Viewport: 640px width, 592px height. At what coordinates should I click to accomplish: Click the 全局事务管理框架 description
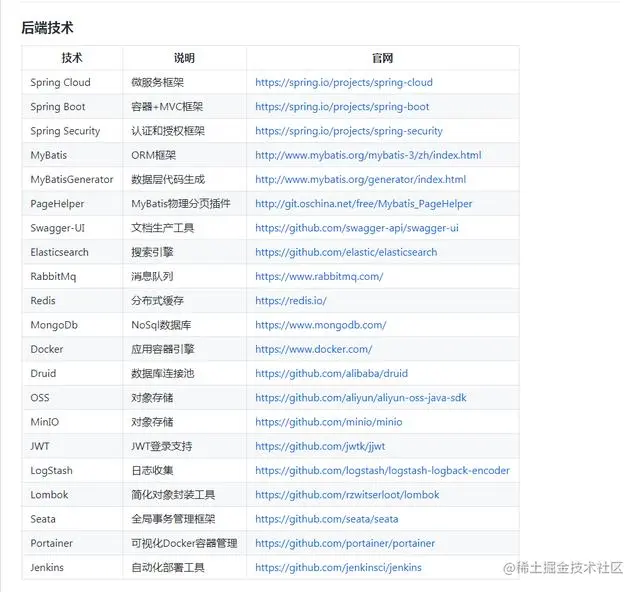[x=173, y=519]
